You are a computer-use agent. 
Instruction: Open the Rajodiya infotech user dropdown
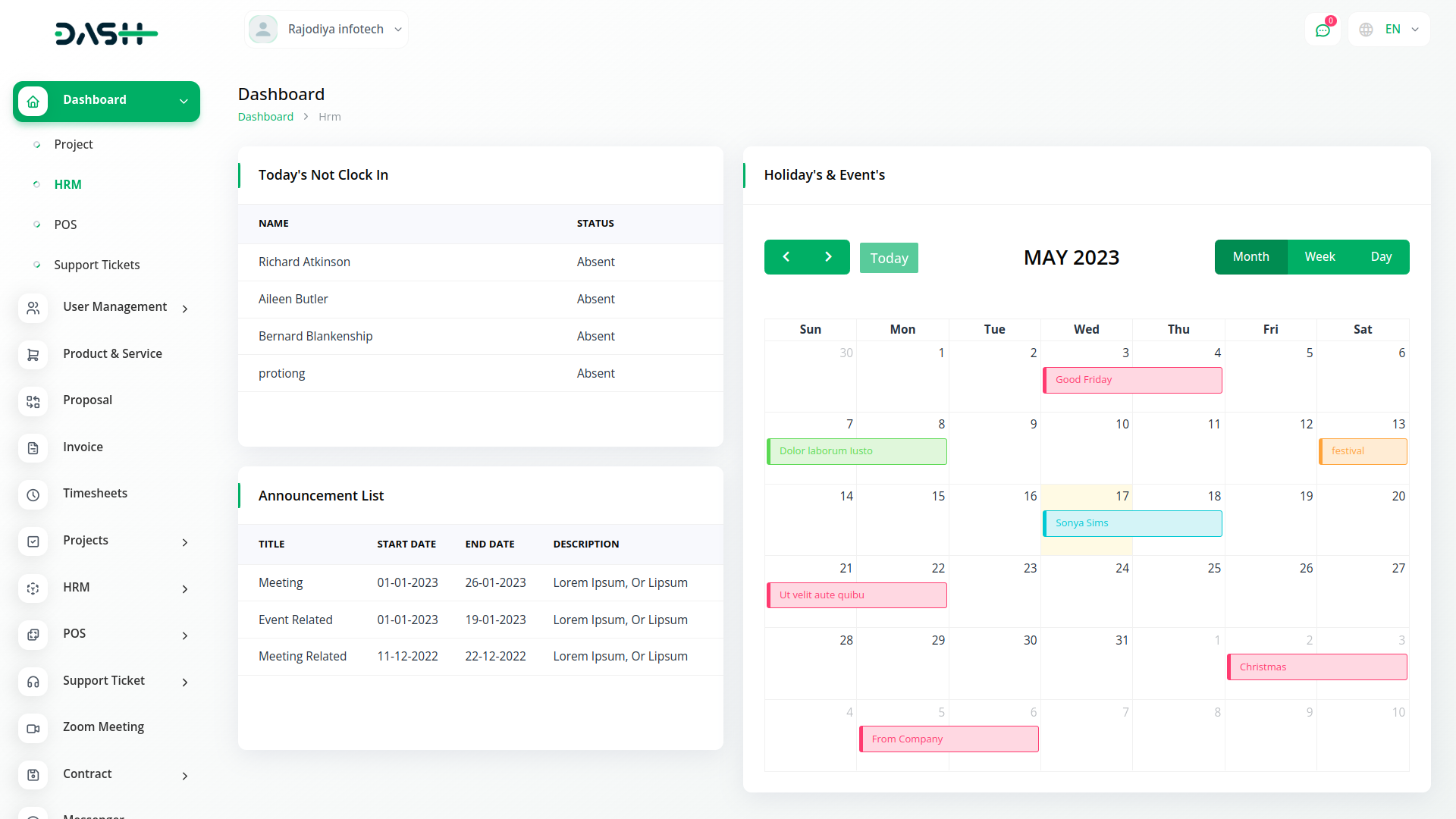point(326,30)
